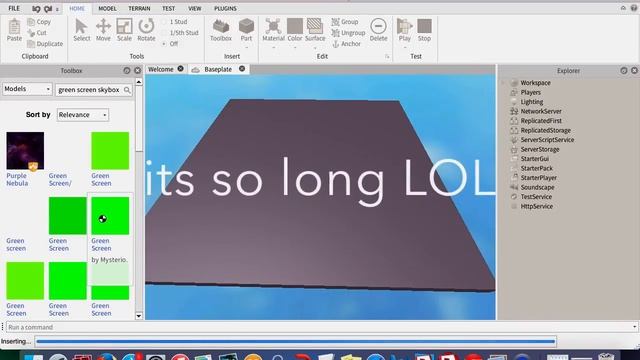
Task: Open the TEST ribbon tab
Action: 168,8
